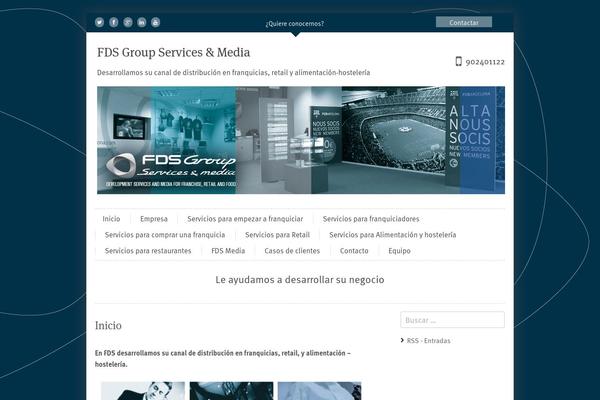The image size is (600, 400).
Task: Click the FDS Group header banner image
Action: point(301,140)
